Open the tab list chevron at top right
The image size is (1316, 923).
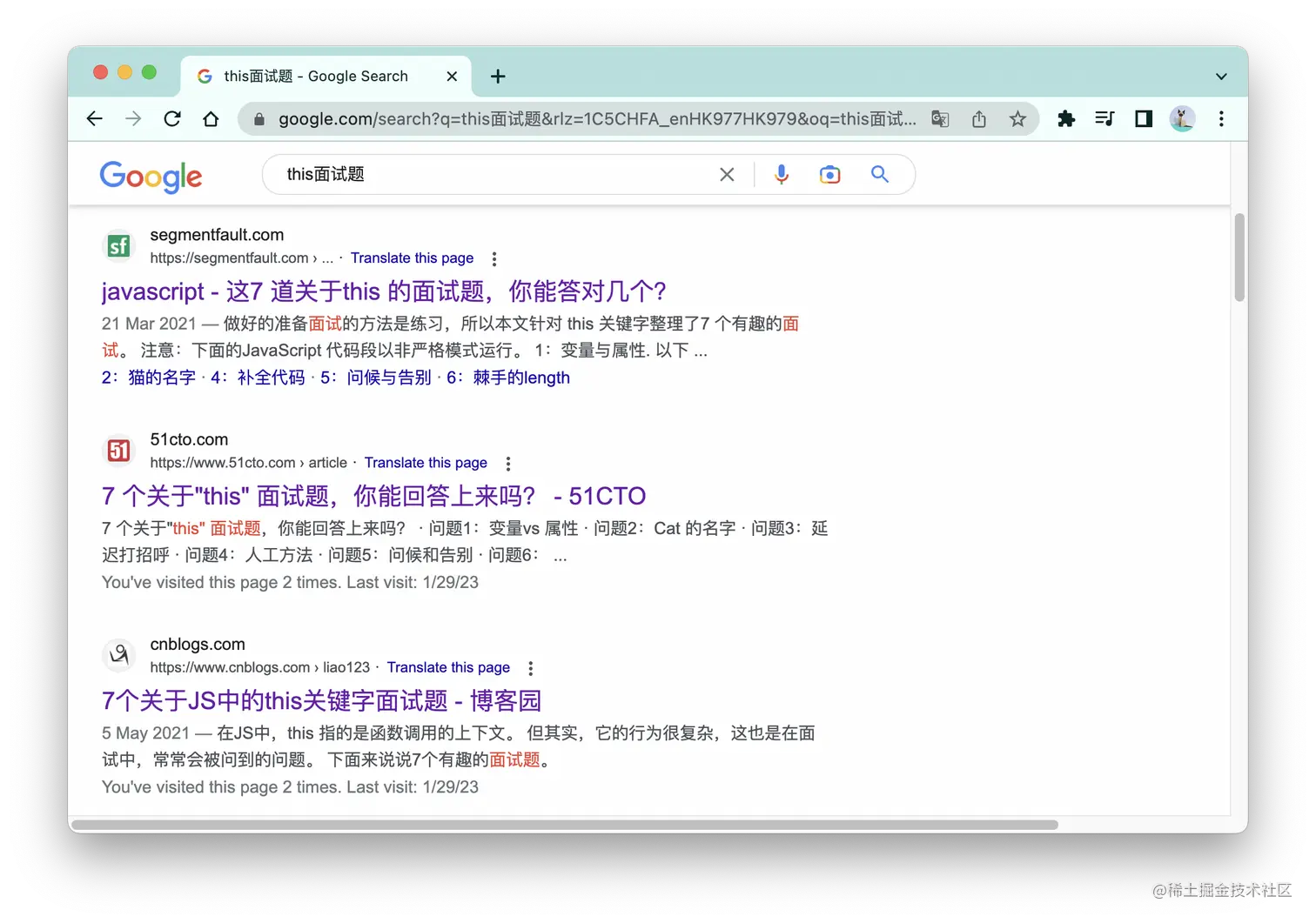tap(1221, 77)
